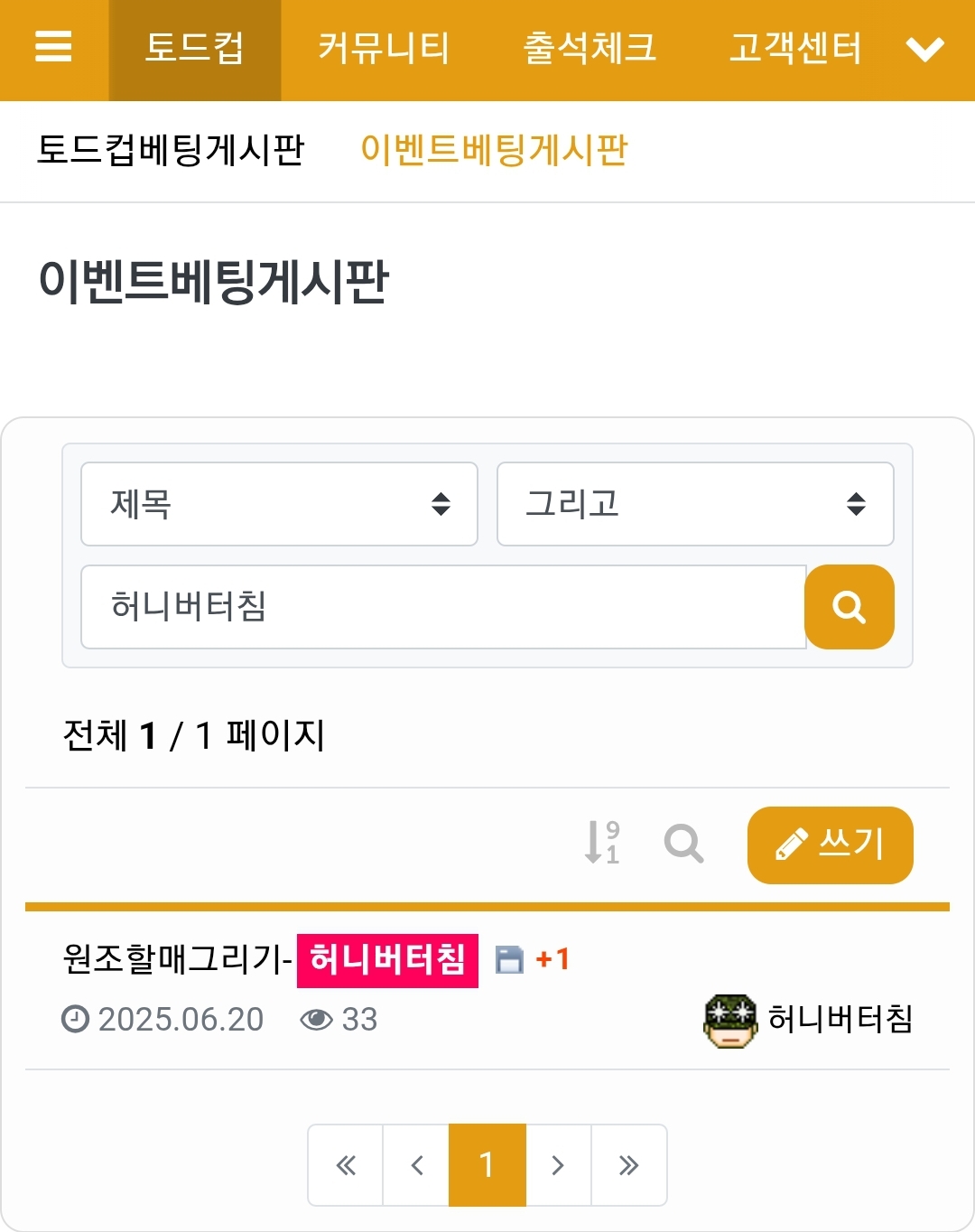Click the gray search icon beside sort

(x=683, y=844)
